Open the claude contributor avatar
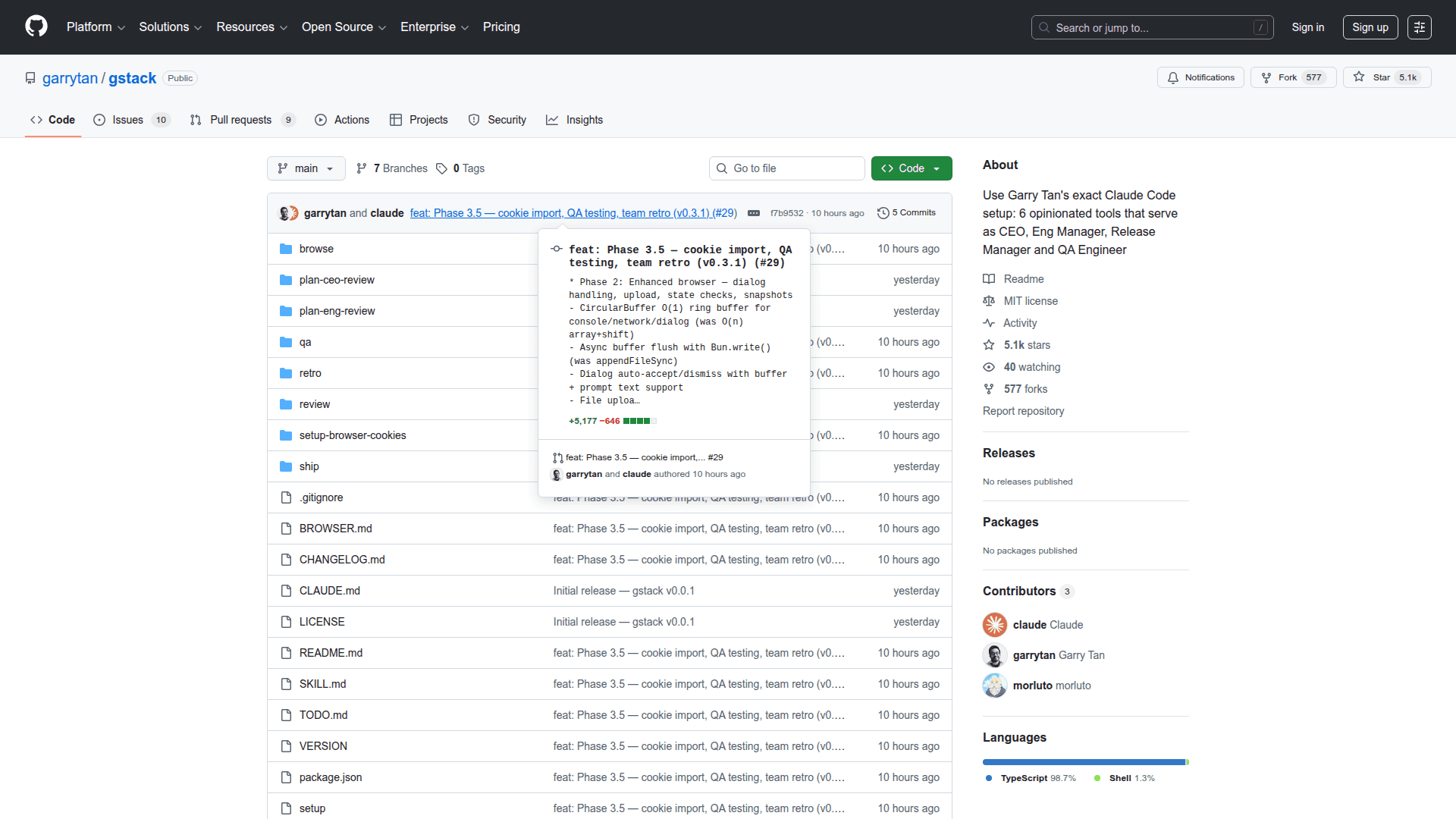 994,625
